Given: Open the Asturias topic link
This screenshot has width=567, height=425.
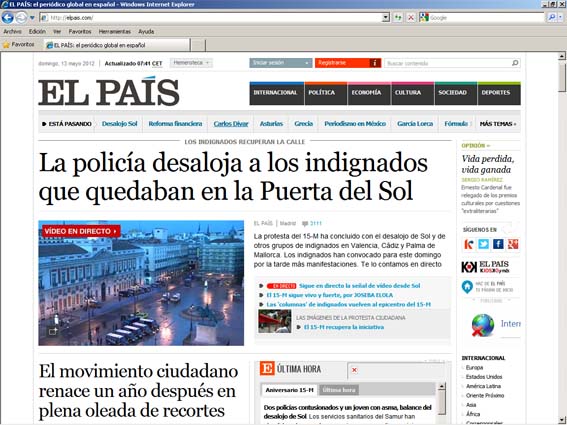Looking at the screenshot, I should coord(271,124).
